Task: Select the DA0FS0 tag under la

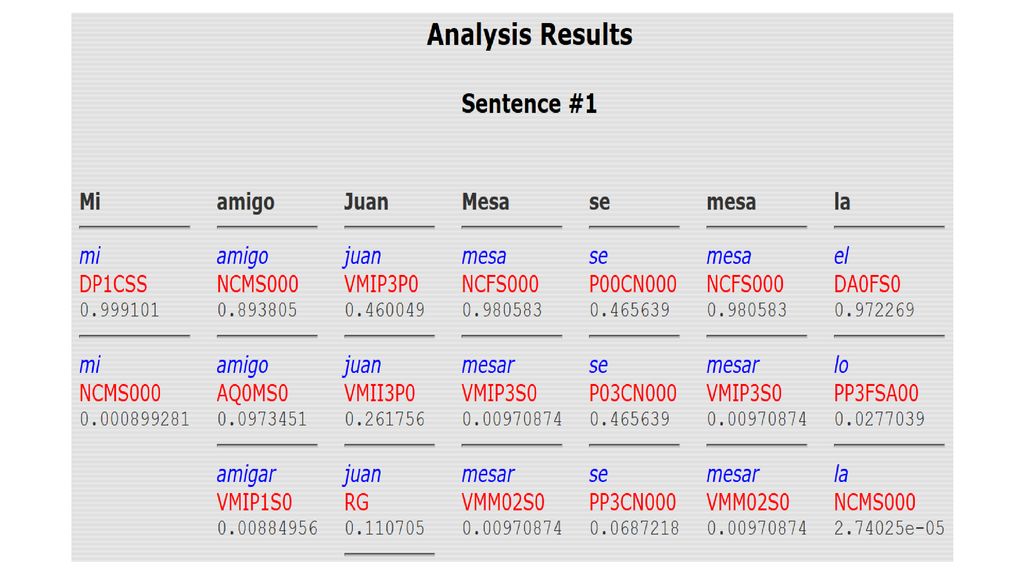Action: pyautogui.click(x=867, y=284)
